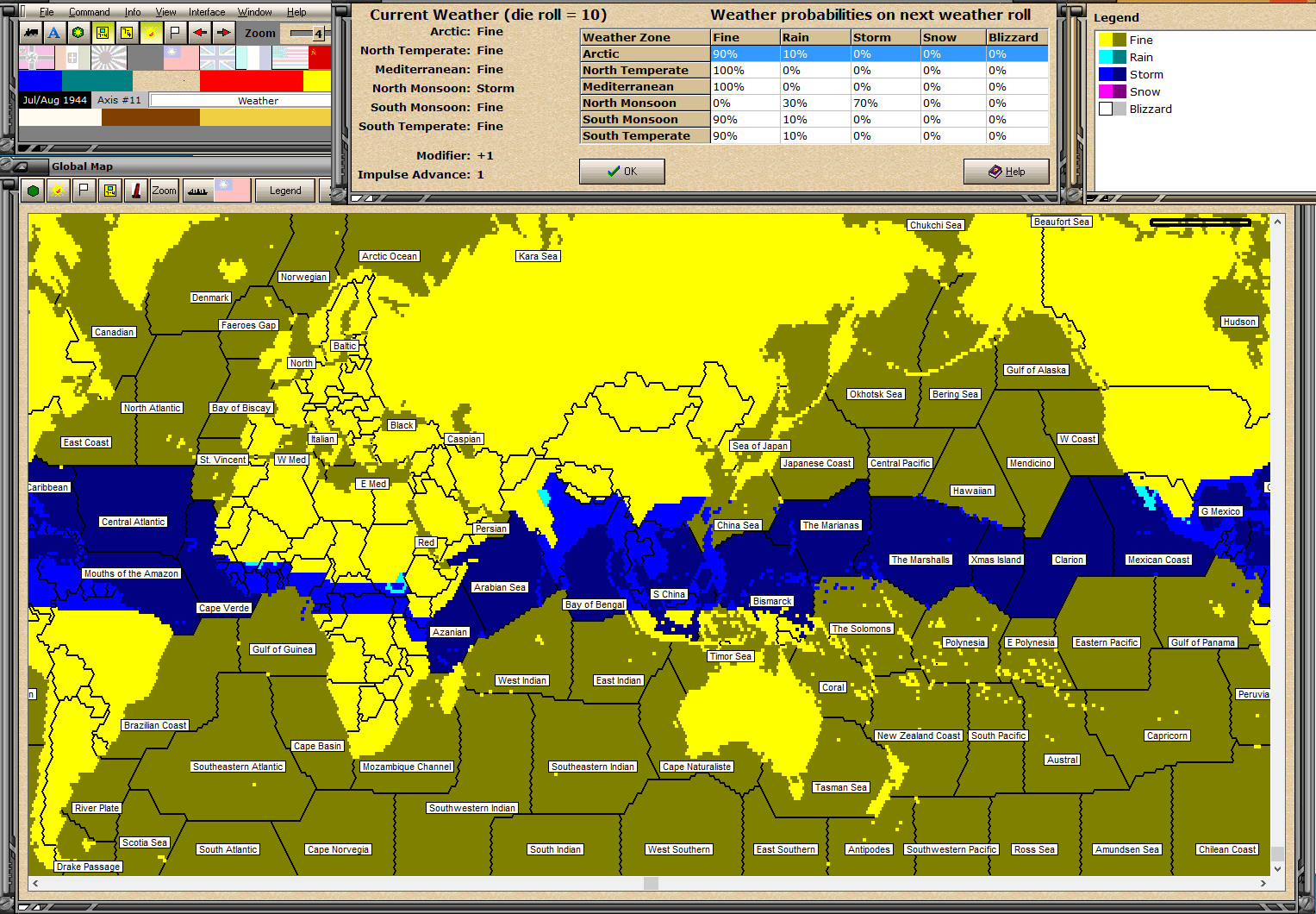This screenshot has width=1316, height=914.
Task: Click the Zoom button on the Global Map toolbar
Action: point(164,191)
